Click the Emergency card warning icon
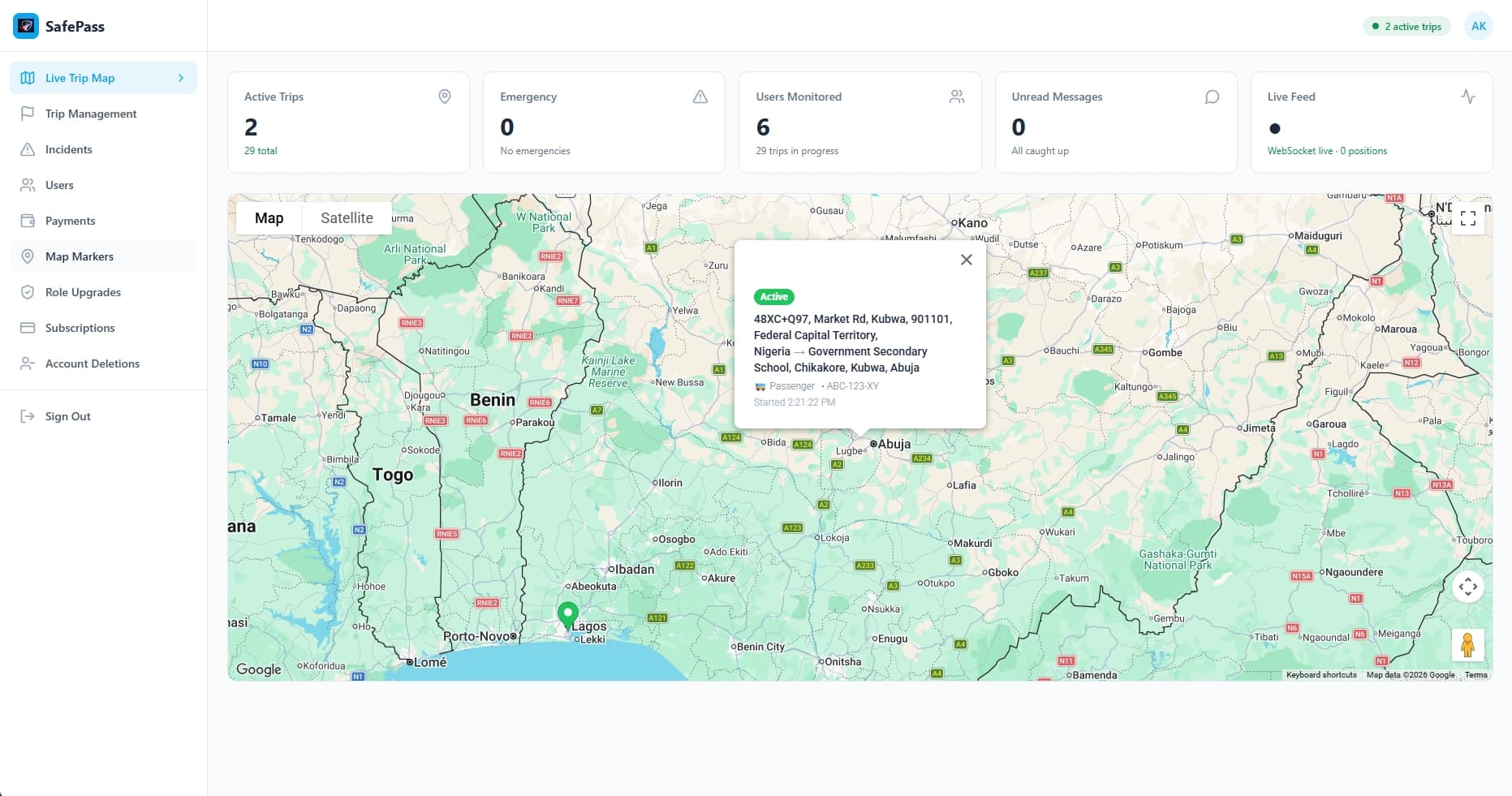1512x796 pixels. pos(700,97)
